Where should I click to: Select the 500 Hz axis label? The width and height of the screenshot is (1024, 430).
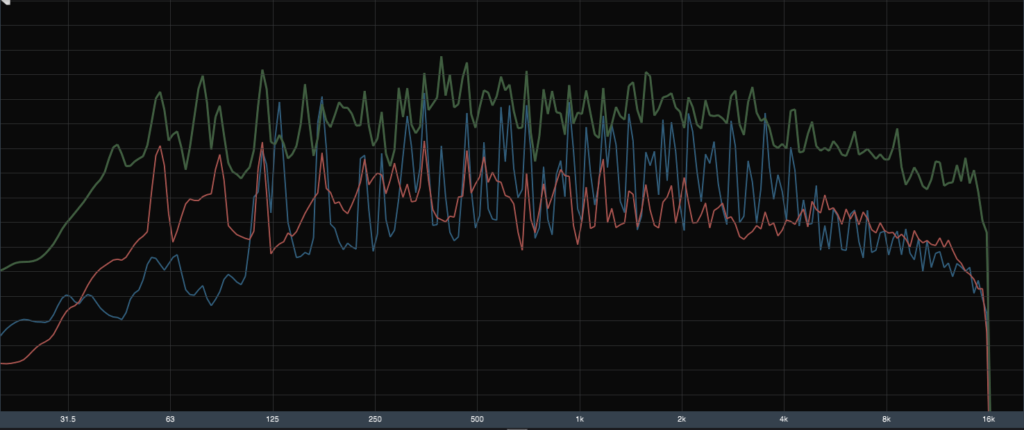pos(477,419)
